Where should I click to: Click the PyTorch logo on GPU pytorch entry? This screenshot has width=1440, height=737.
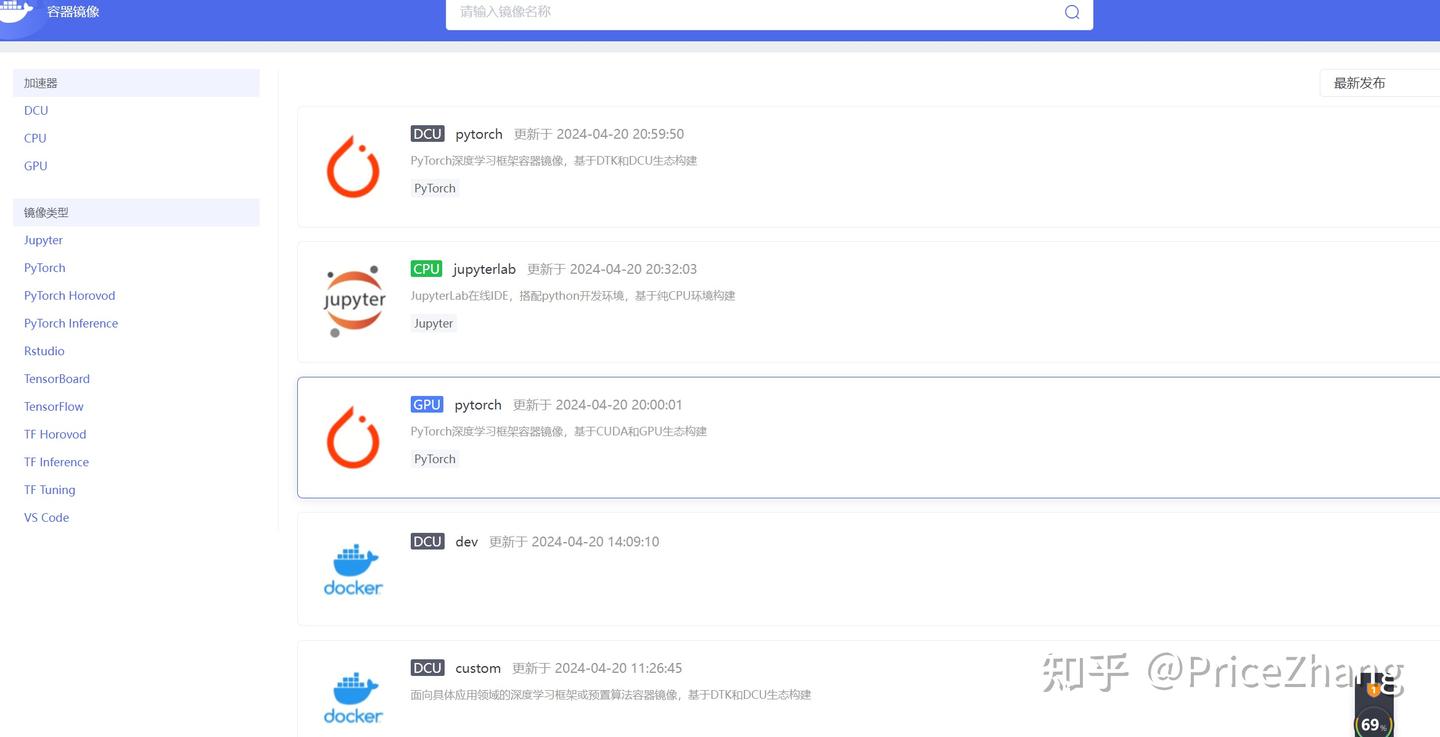(x=353, y=437)
